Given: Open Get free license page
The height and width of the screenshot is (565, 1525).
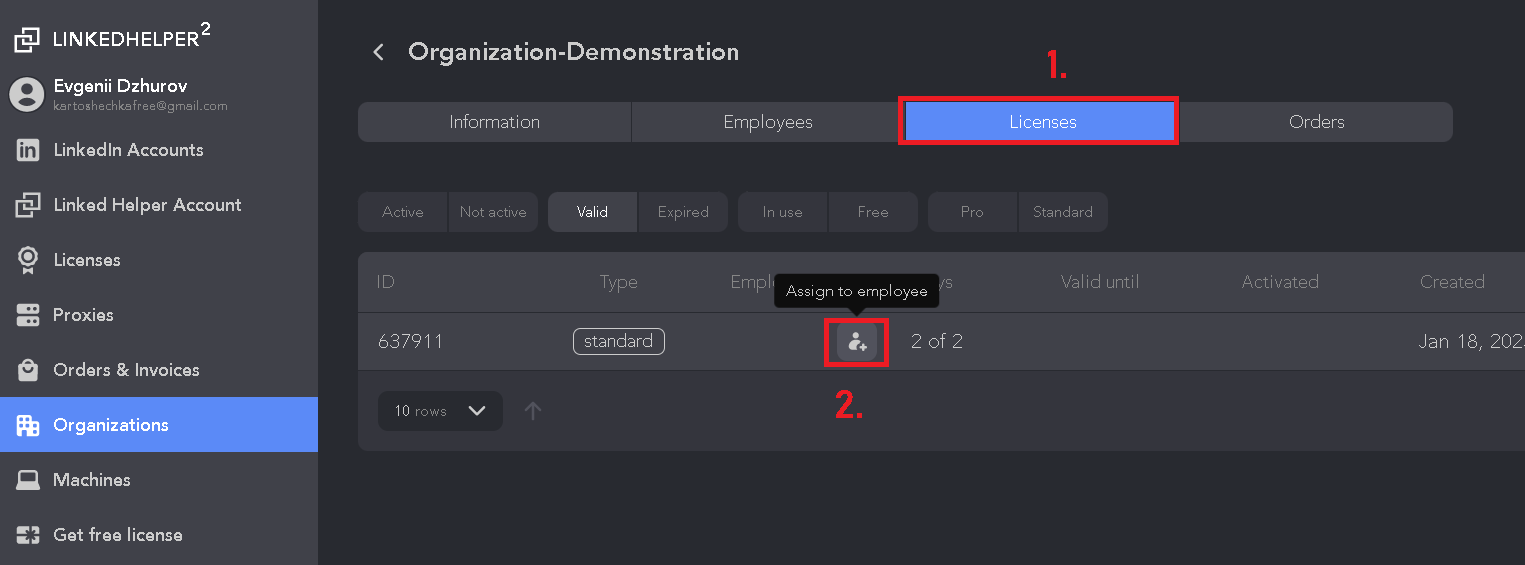Looking at the screenshot, I should click(x=159, y=535).
